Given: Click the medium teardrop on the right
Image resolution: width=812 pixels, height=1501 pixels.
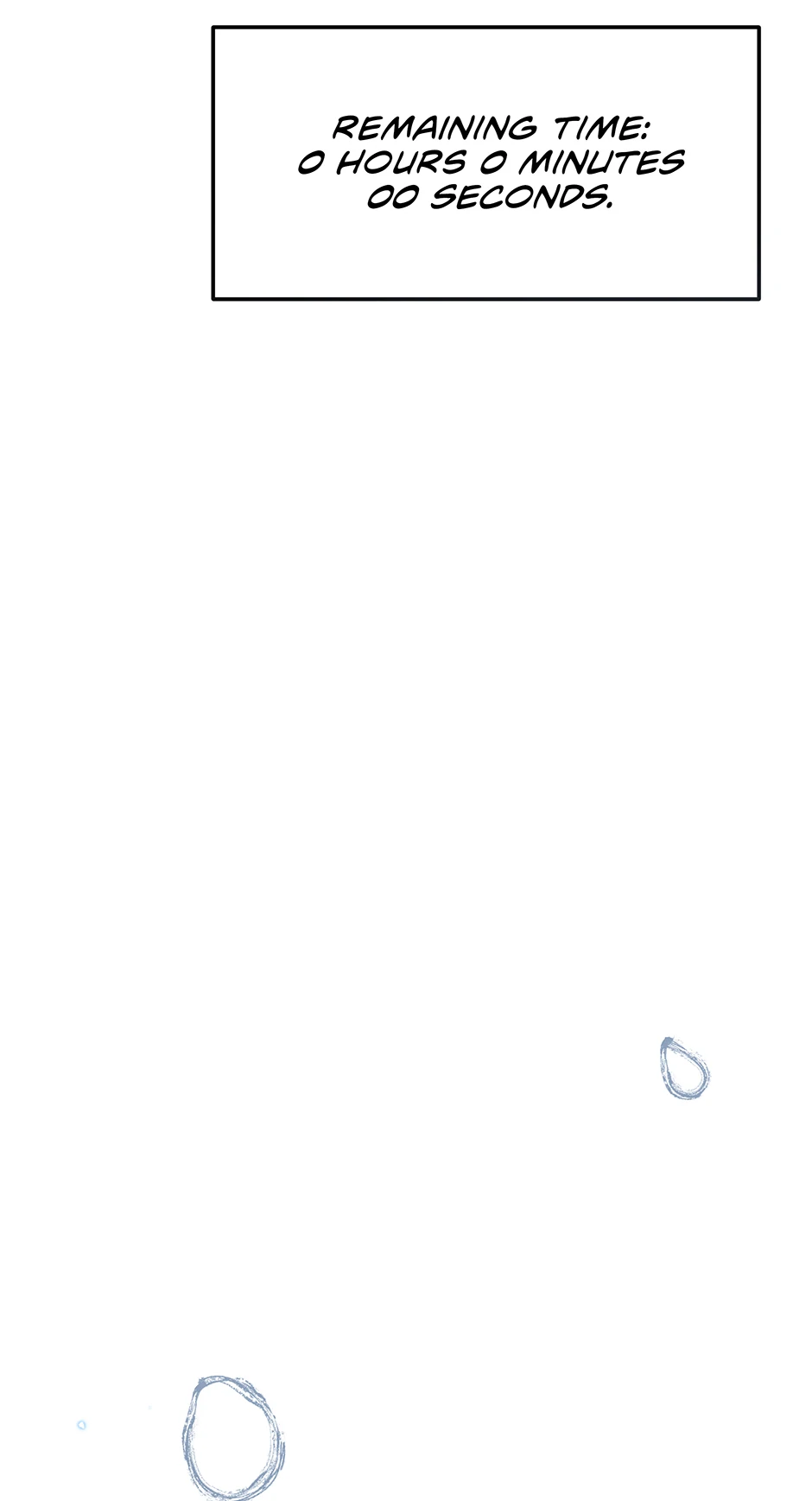Looking at the screenshot, I should coord(684,1068).
